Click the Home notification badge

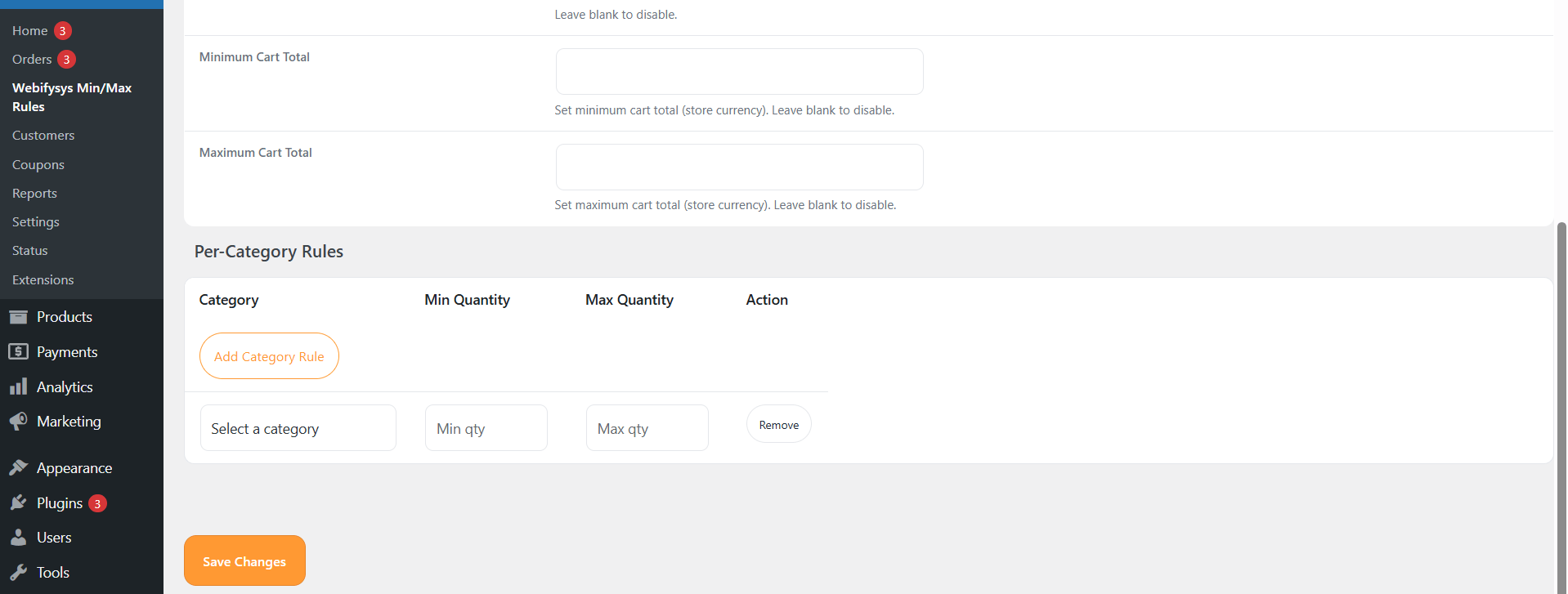(x=63, y=31)
